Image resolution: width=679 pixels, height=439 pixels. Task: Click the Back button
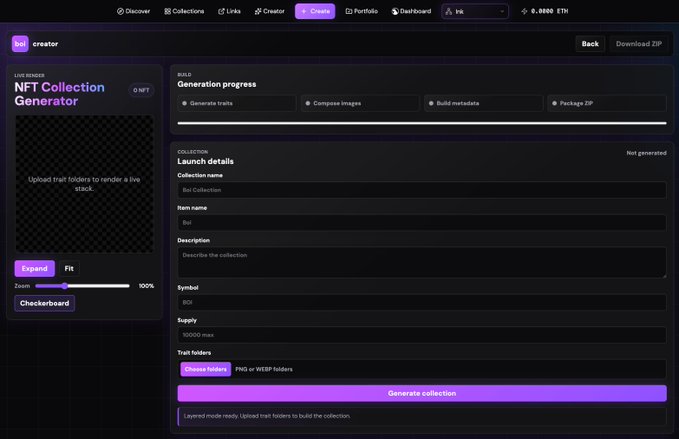click(590, 44)
